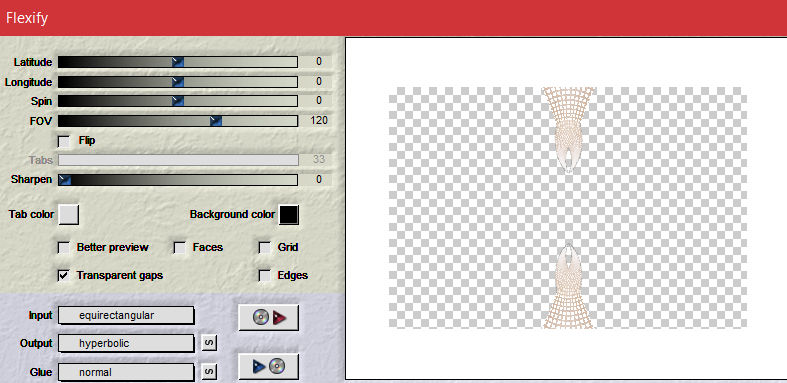Click the S button beside Glue
The width and height of the screenshot is (787, 383).
[209, 372]
